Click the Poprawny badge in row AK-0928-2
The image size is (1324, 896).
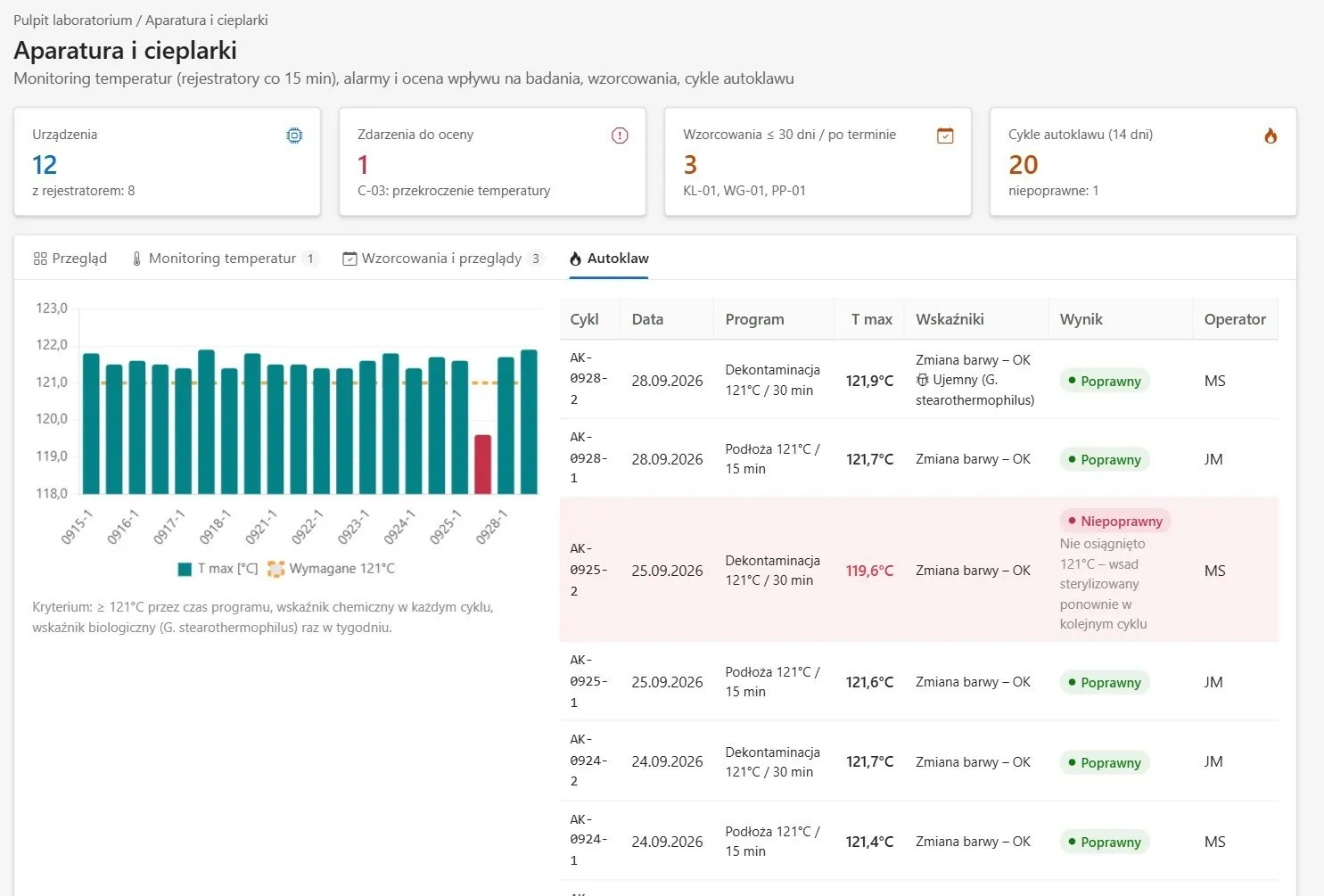1105,381
